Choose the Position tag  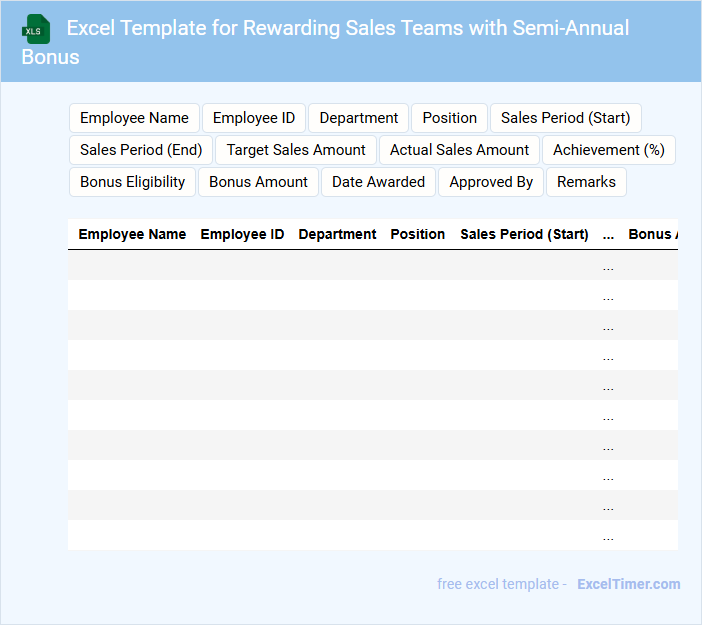[449, 118]
